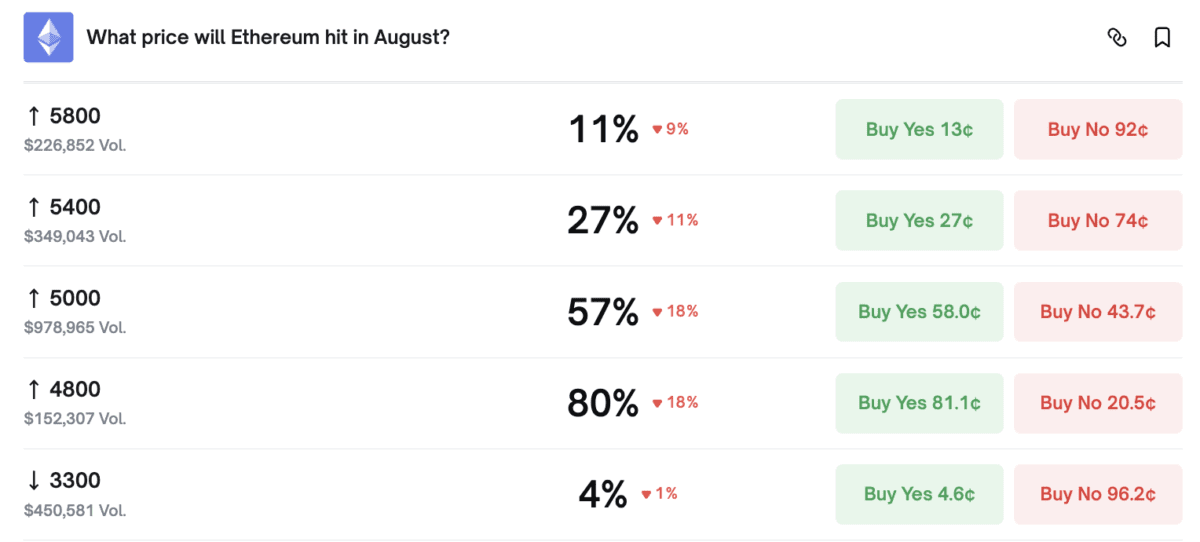Buy No 74¢ on 5400 outcome

[1098, 220]
